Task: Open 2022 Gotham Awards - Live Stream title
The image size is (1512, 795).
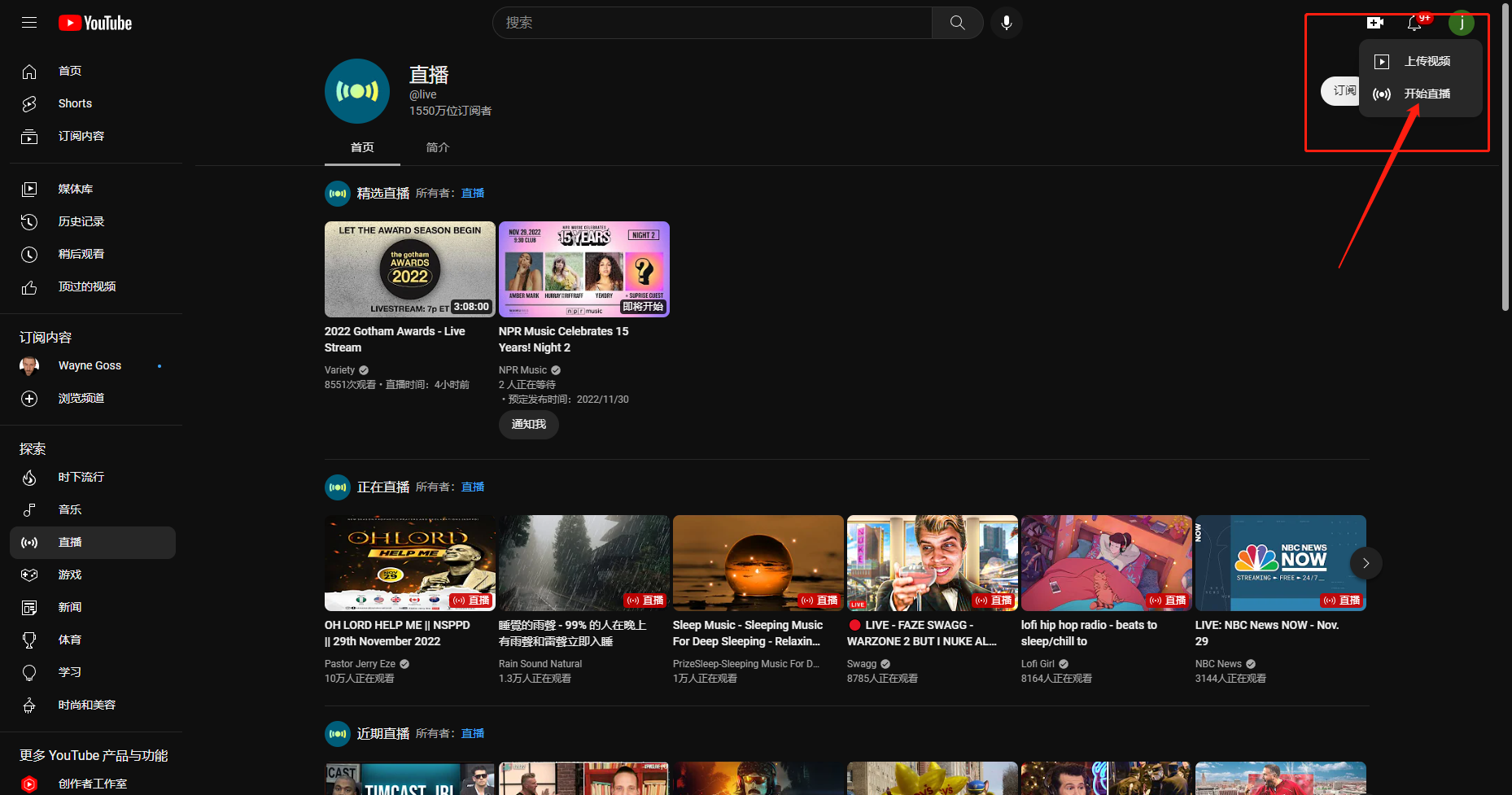Action: click(x=395, y=339)
